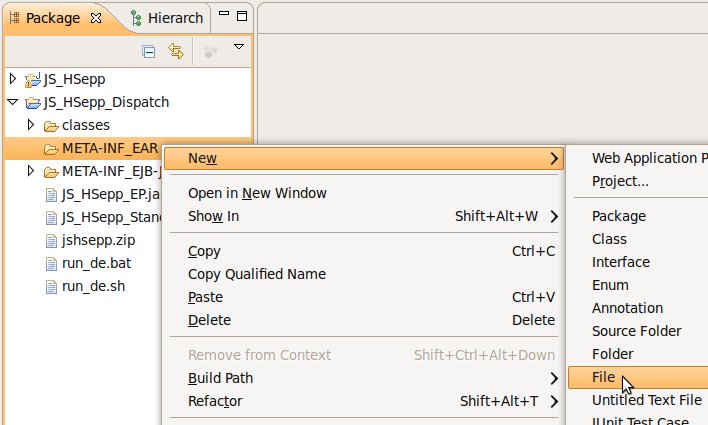This screenshot has width=708, height=425.
Task: Click the Collapse All toolbar icon
Action: click(149, 51)
